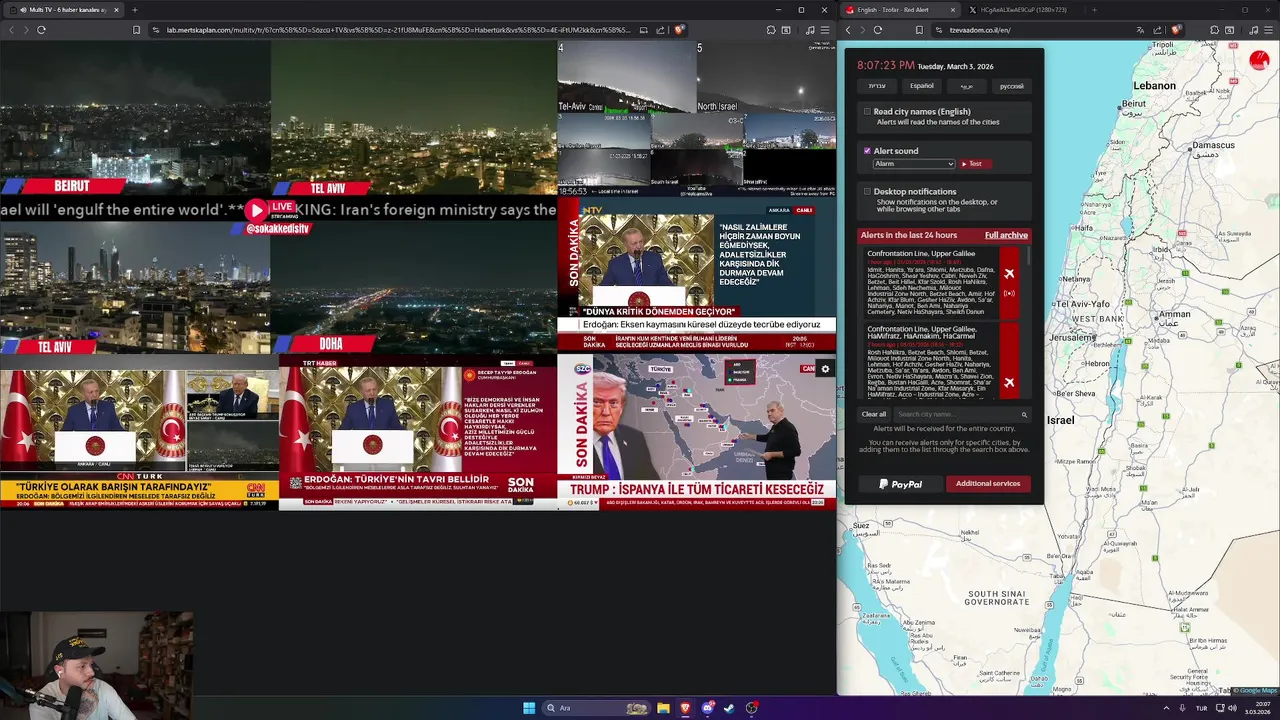1280x720 pixels.
Task: Enable Read city names (English) checkbox
Action: tap(867, 112)
